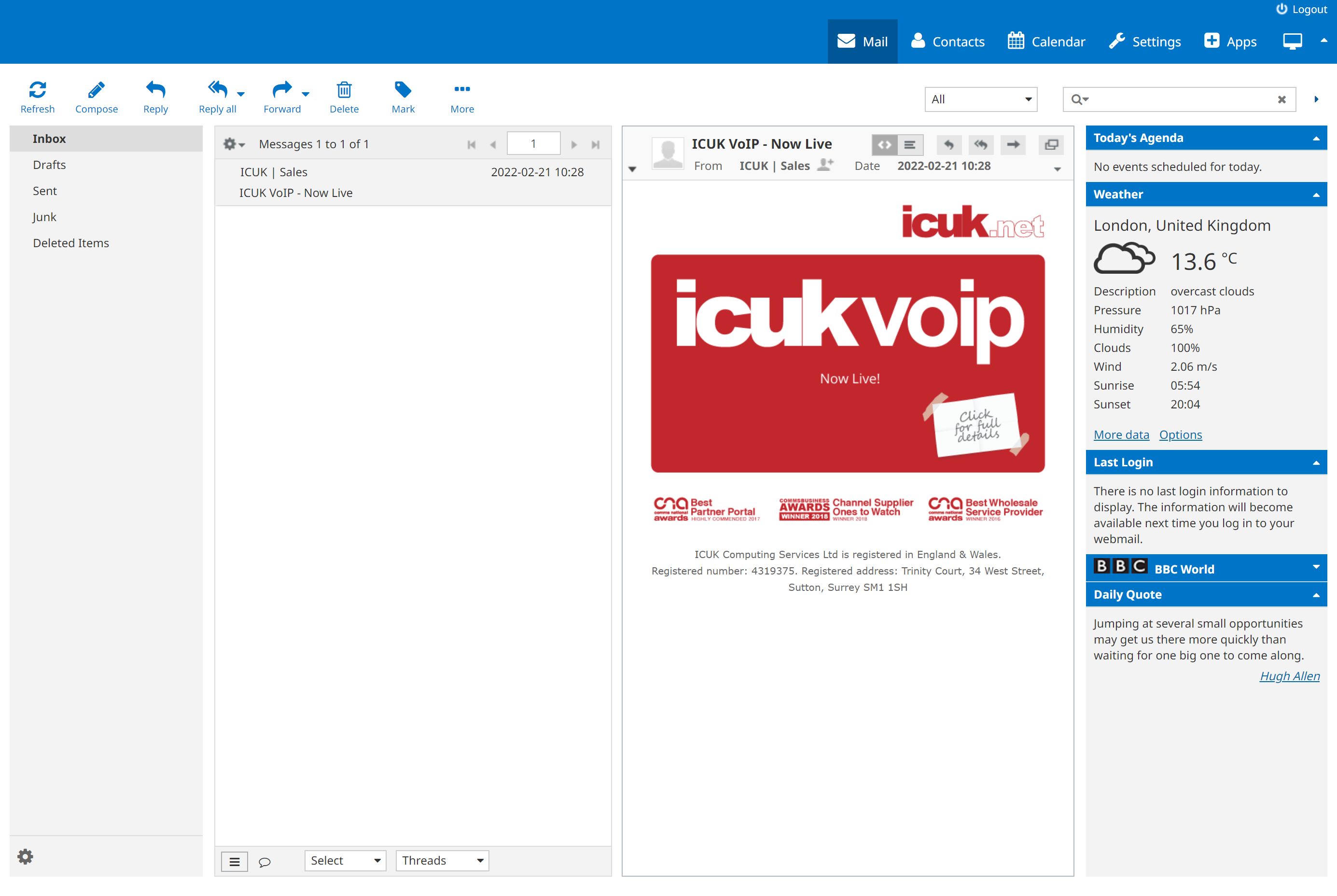Screen dimensions: 1337x896
Task: Go to last page of messages
Action: point(595,144)
